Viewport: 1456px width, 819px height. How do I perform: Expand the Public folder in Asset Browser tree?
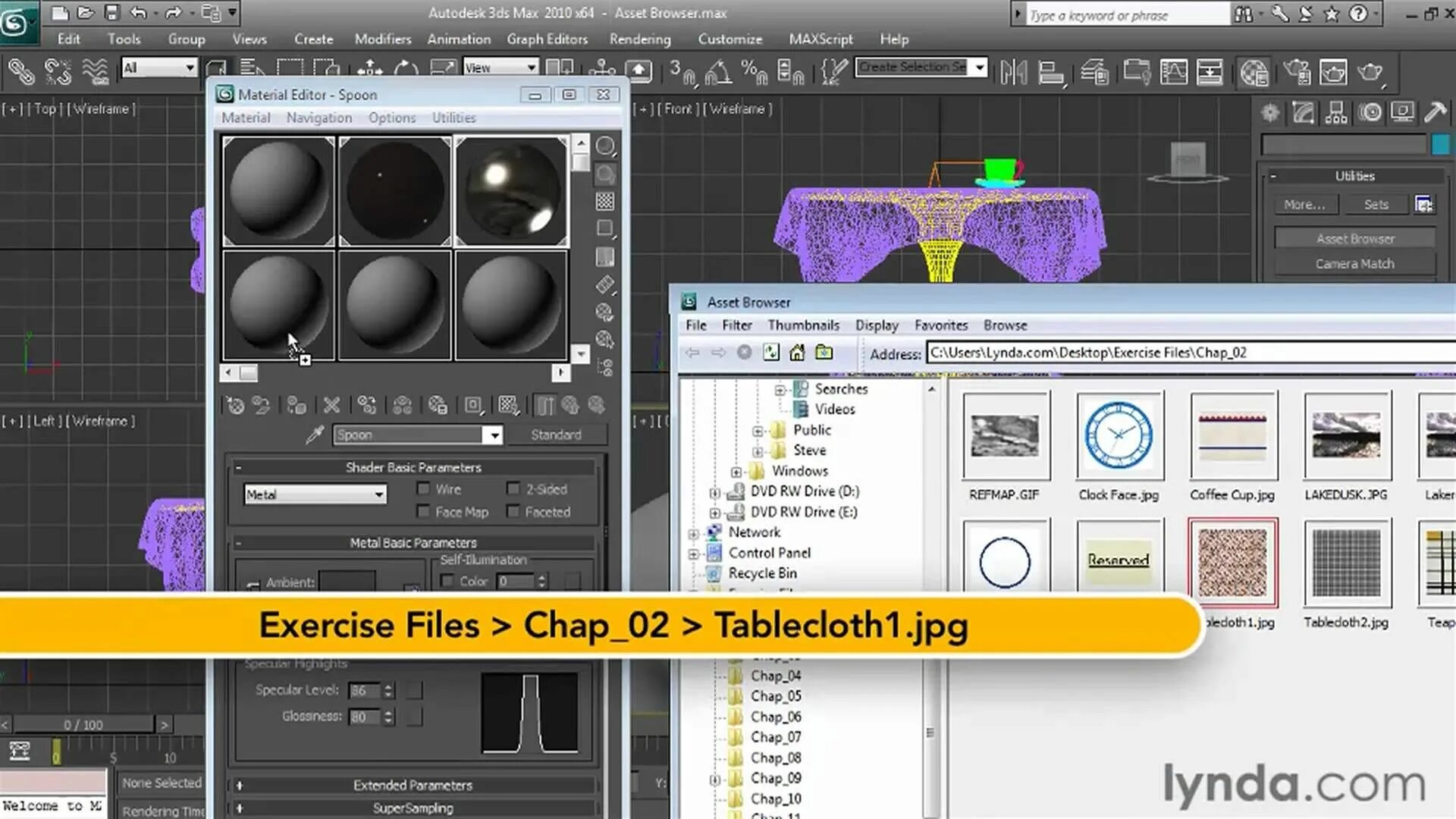click(x=758, y=431)
